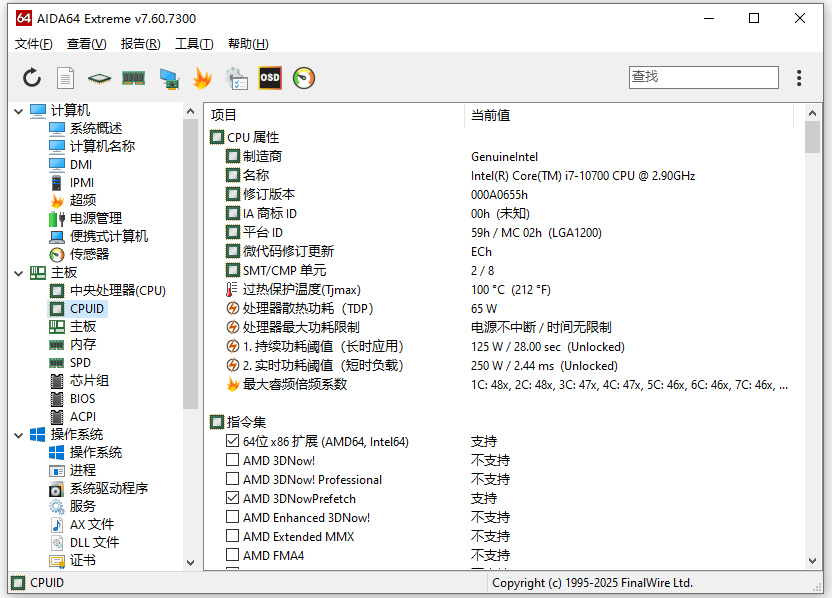832x598 pixels.
Task: Collapse the 主板 tree branch
Action: click(18, 272)
